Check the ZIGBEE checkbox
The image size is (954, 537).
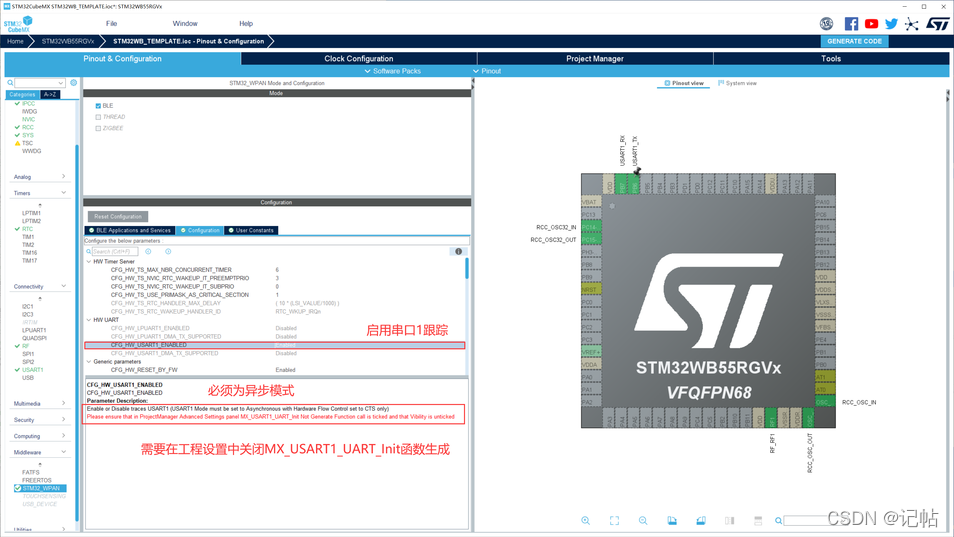[x=98, y=128]
